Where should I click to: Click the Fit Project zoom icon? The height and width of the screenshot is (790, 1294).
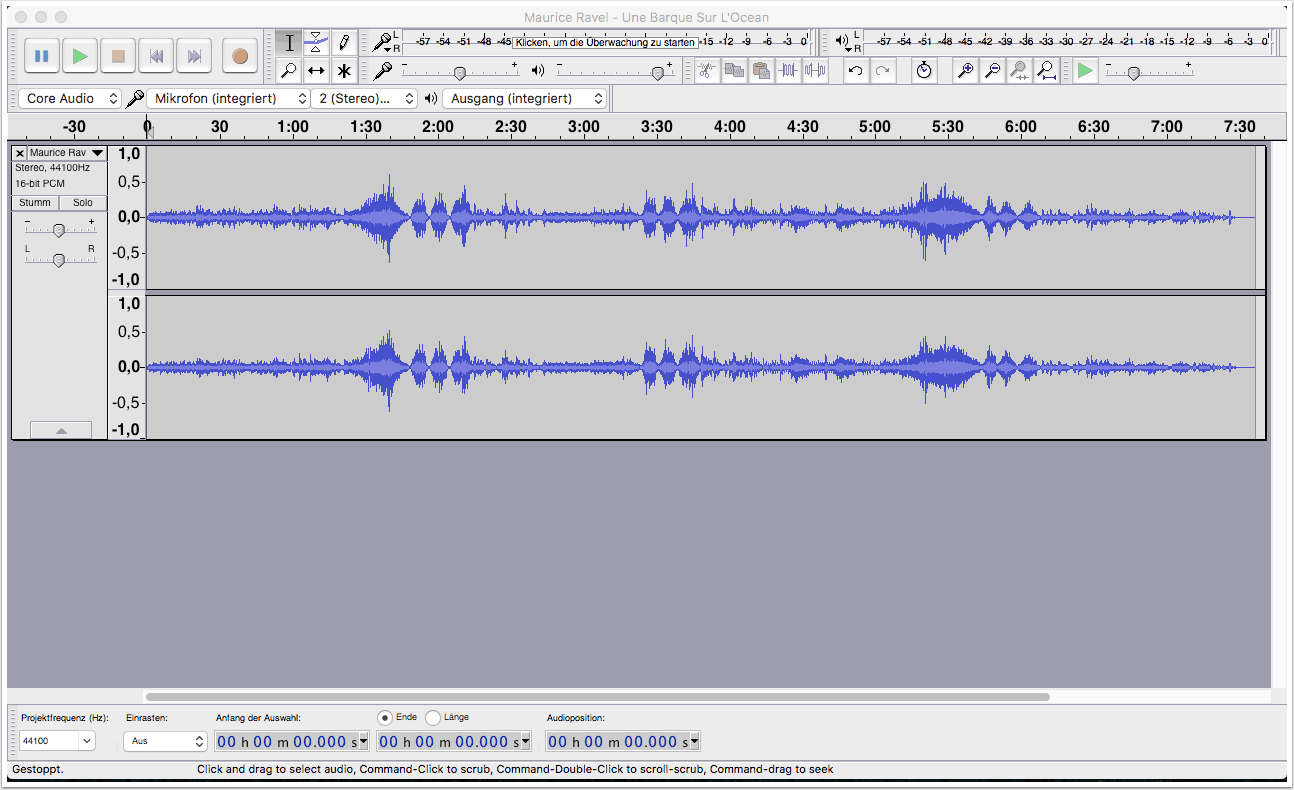click(x=1046, y=71)
